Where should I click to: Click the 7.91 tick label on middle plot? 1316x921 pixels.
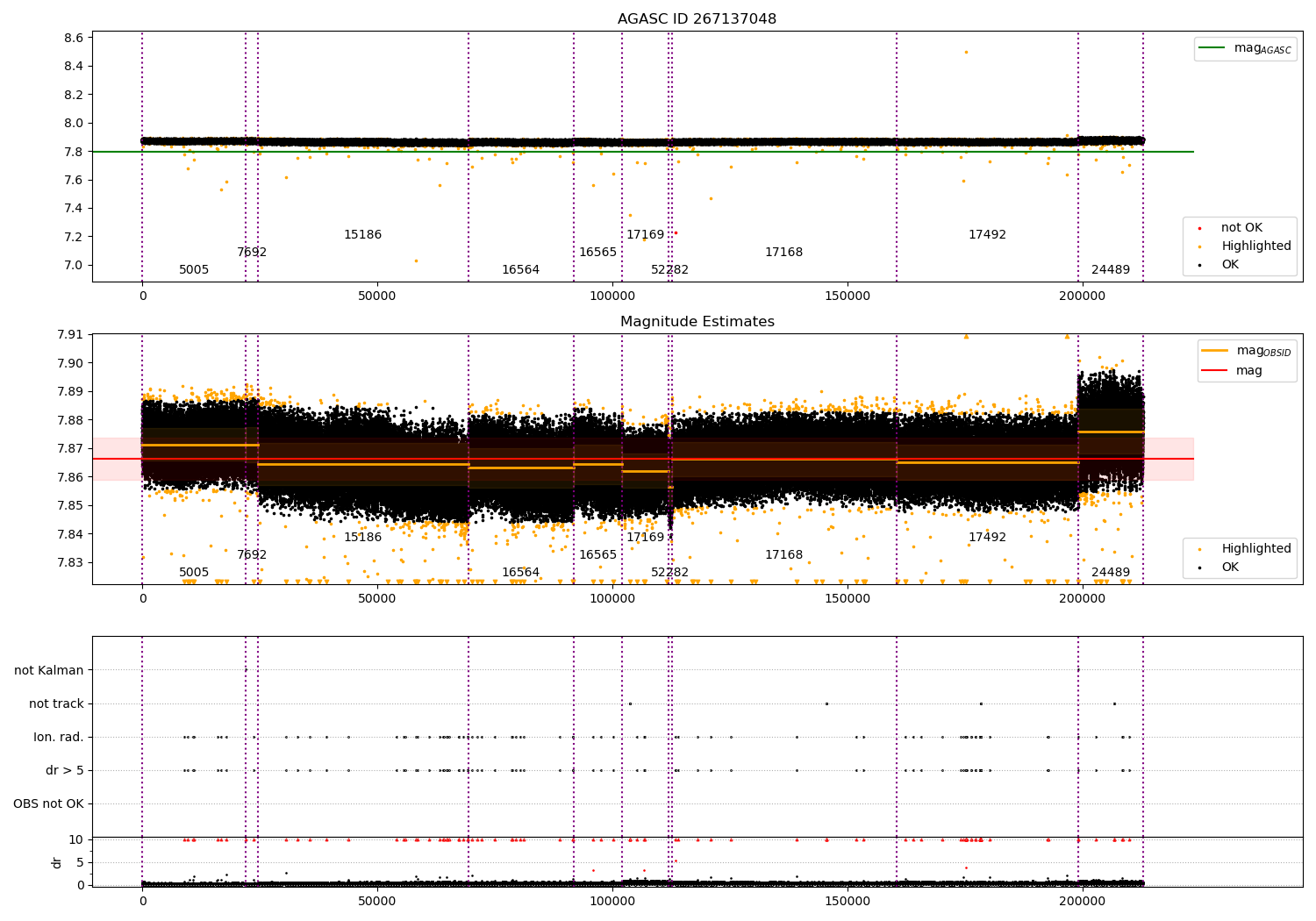(70, 334)
